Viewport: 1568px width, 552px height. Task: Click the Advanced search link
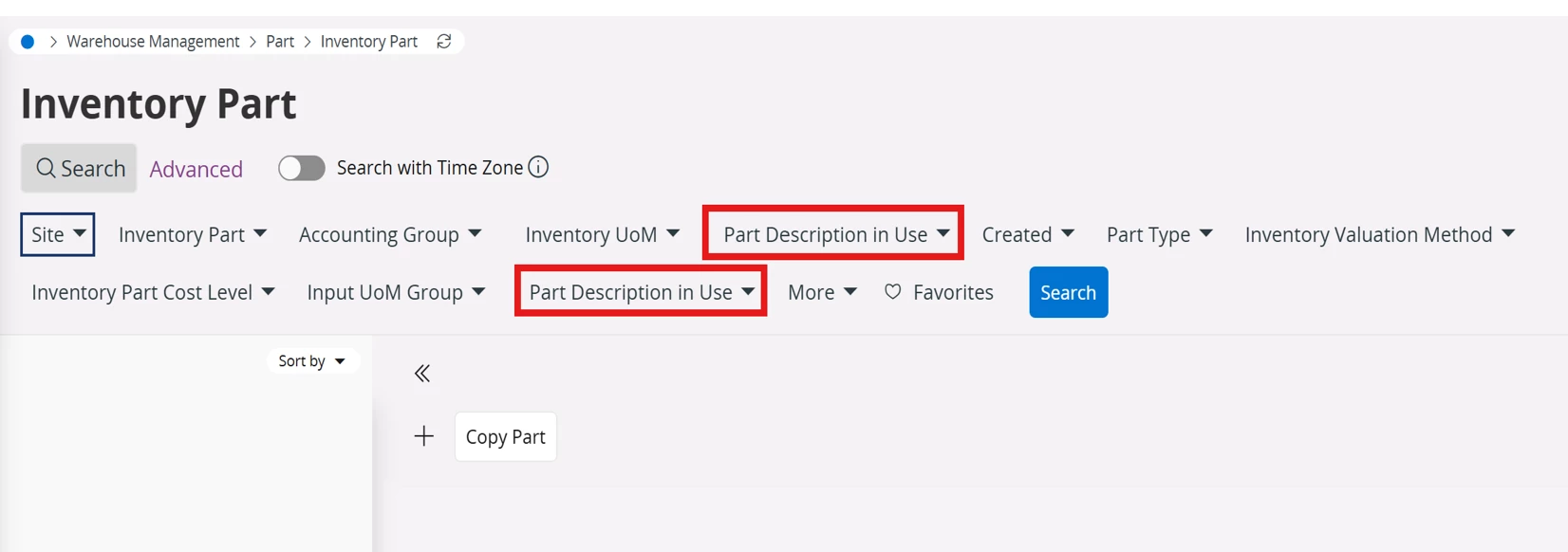196,169
